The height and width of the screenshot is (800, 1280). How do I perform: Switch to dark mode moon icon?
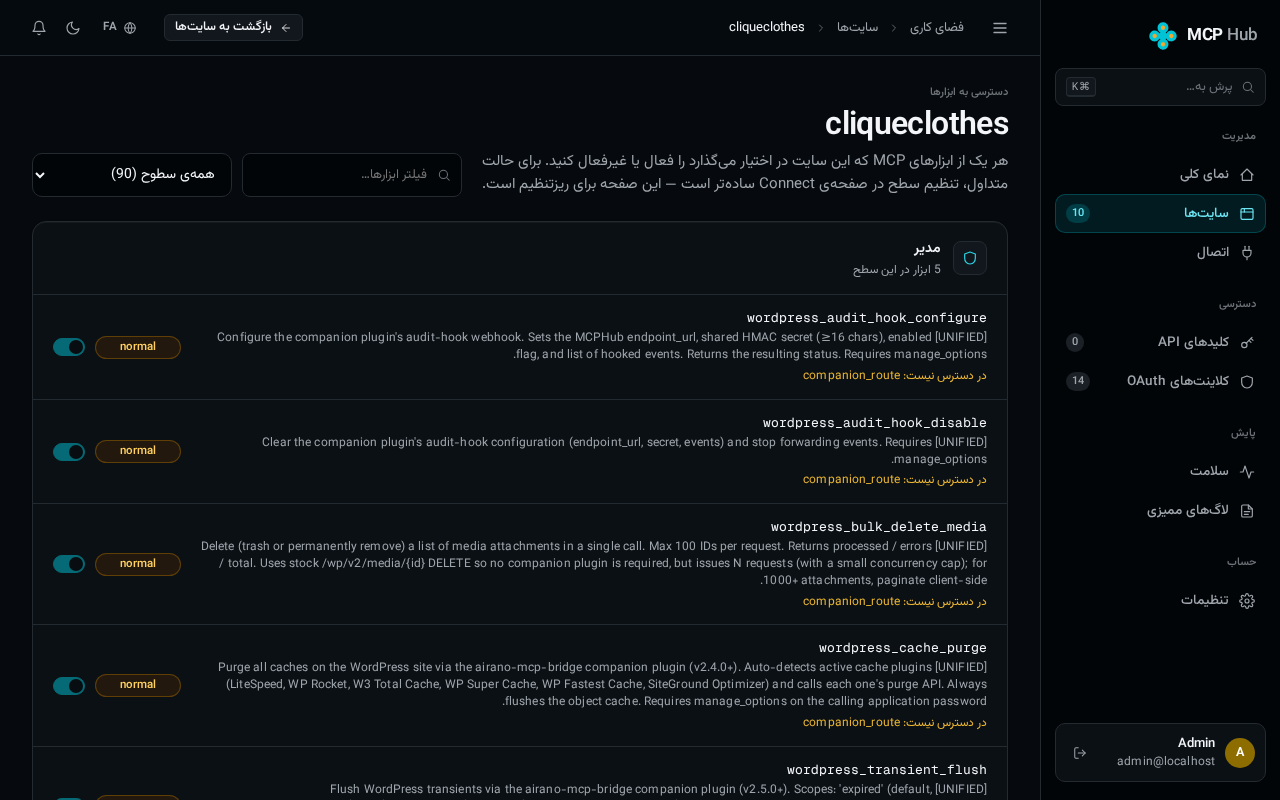(x=73, y=28)
